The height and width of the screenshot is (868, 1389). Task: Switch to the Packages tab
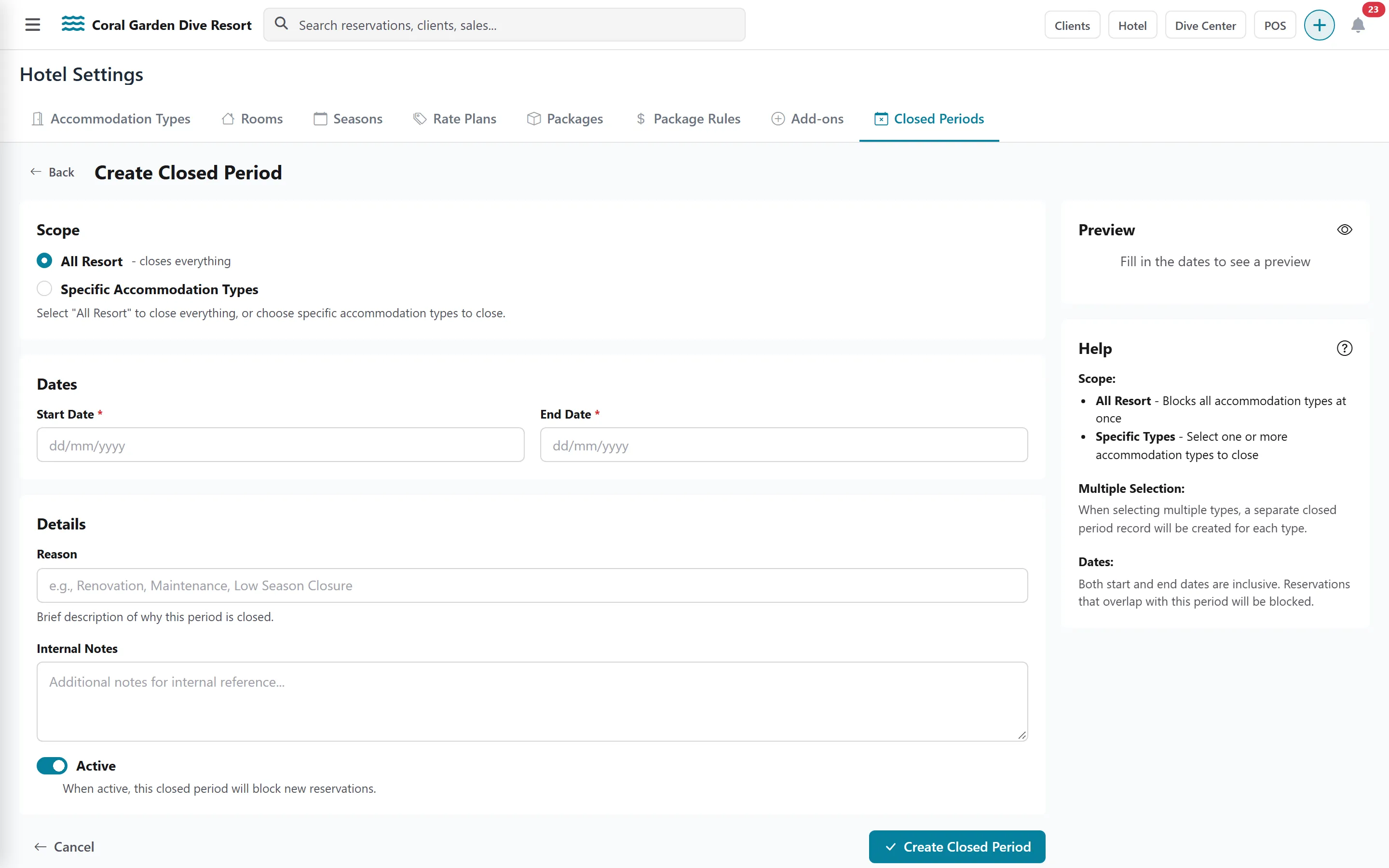point(565,119)
